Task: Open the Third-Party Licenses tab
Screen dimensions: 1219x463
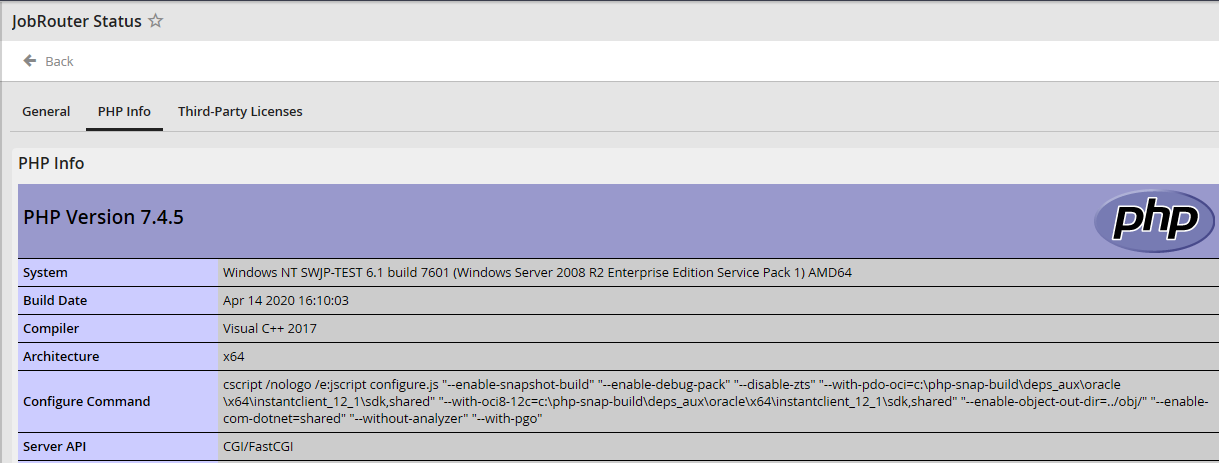Action: (x=240, y=111)
